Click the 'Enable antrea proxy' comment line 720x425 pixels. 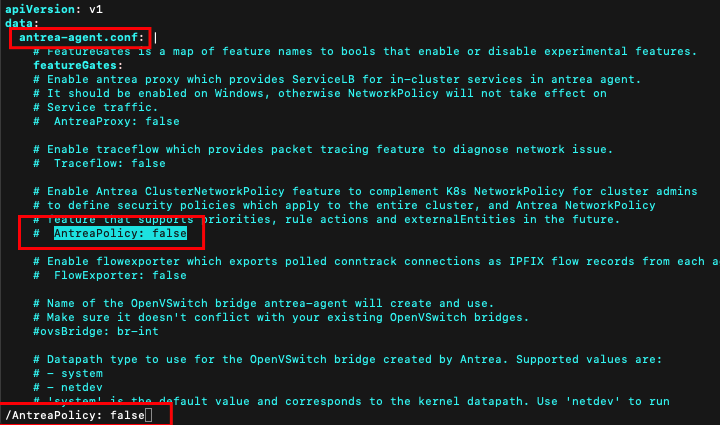337,79
